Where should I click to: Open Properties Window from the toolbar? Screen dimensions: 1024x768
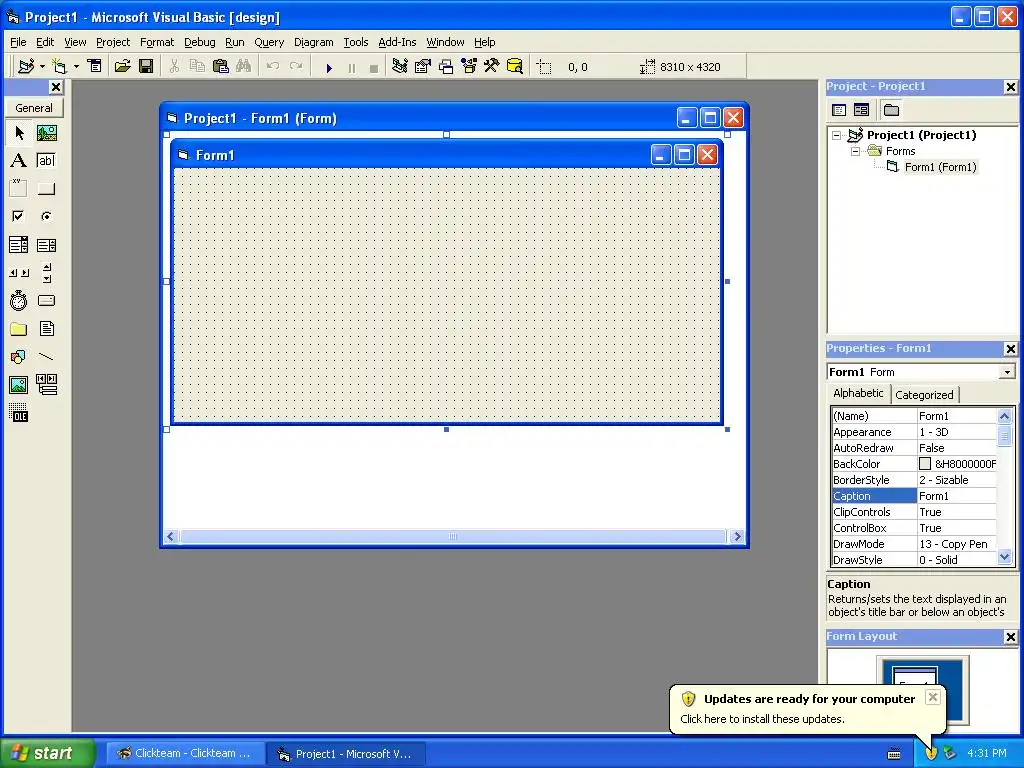pyautogui.click(x=423, y=66)
